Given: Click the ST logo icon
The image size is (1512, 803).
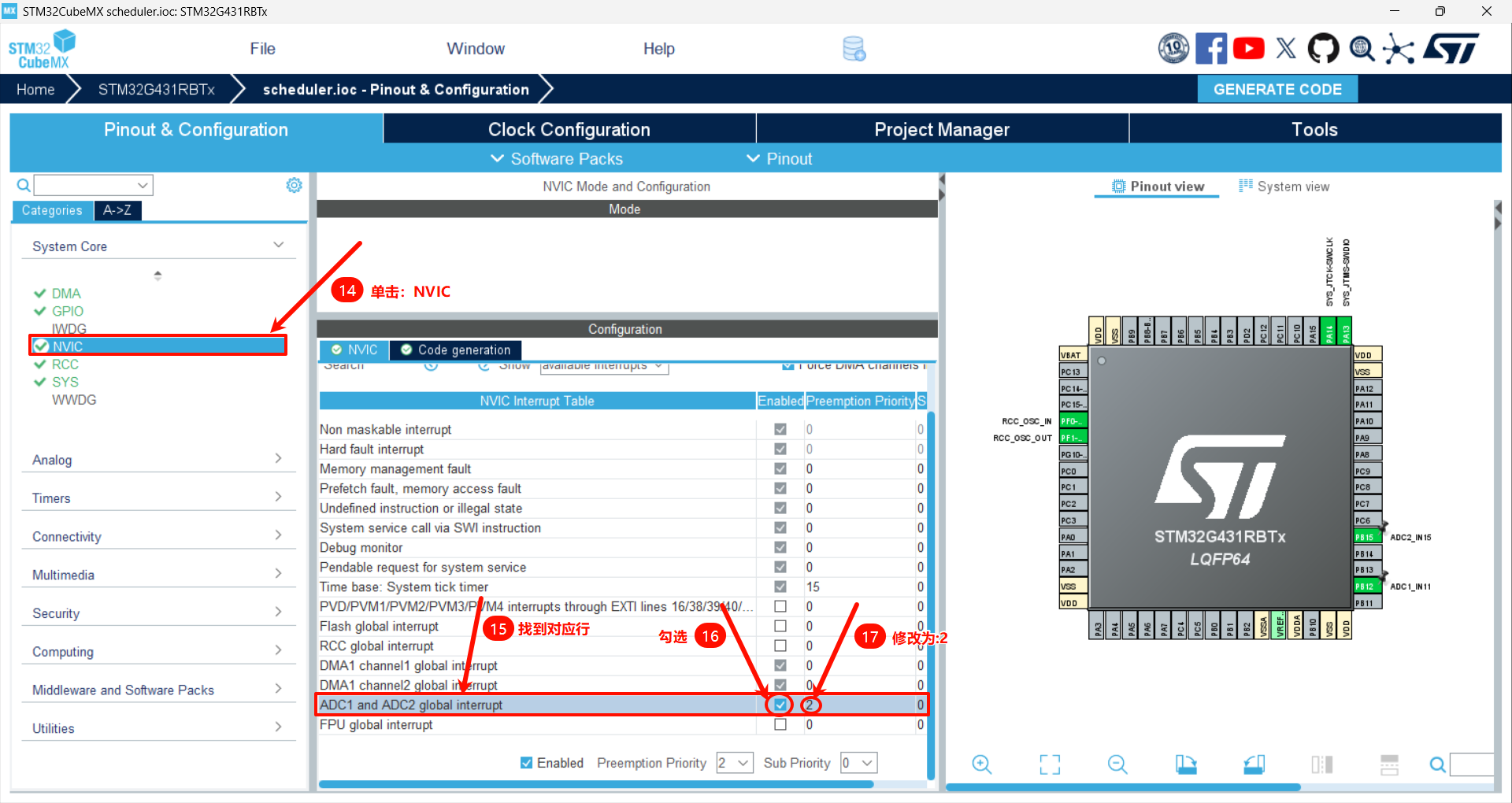Looking at the screenshot, I should click(1451, 49).
